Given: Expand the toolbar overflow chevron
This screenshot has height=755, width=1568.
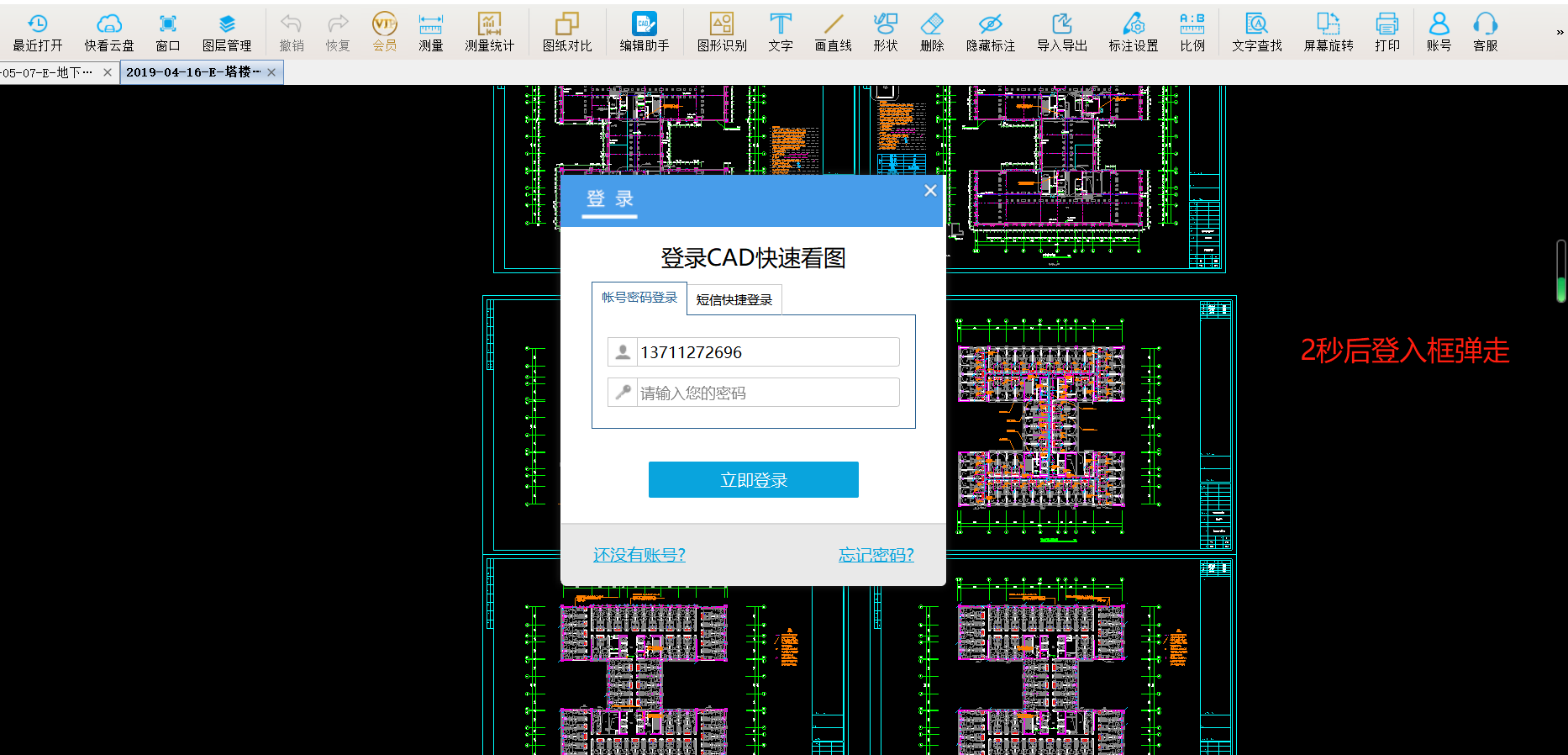Looking at the screenshot, I should (x=1560, y=33).
